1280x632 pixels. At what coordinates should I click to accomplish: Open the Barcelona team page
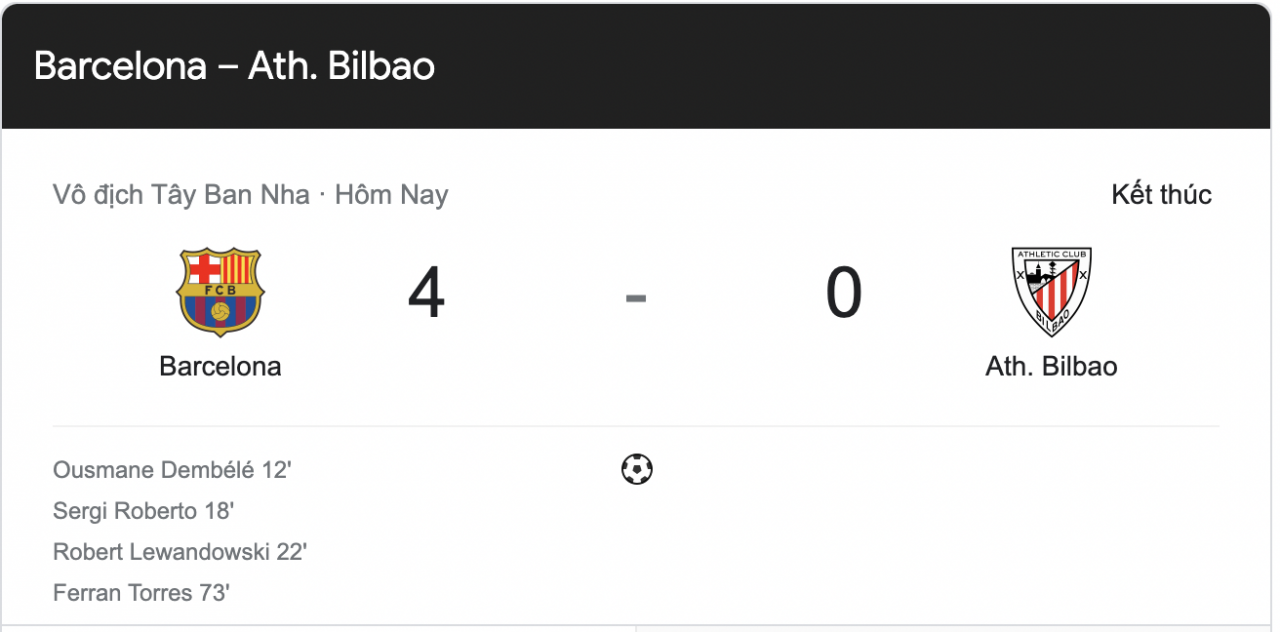click(220, 366)
